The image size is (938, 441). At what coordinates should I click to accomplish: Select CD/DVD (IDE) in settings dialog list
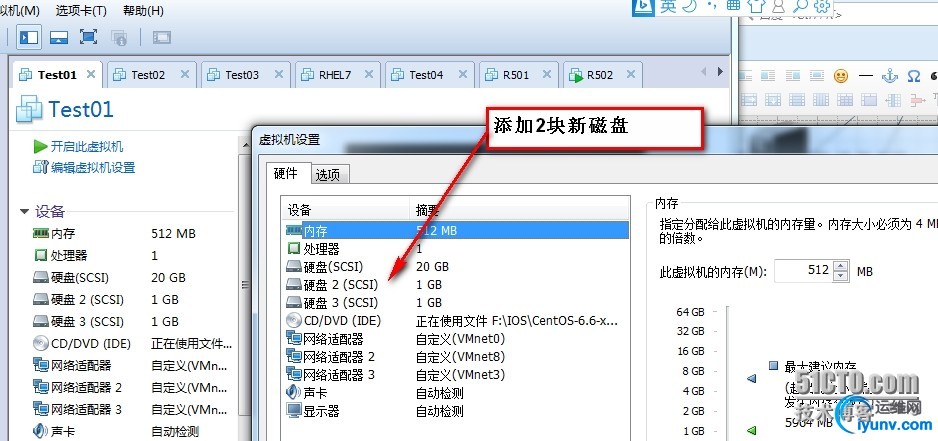pos(457,321)
